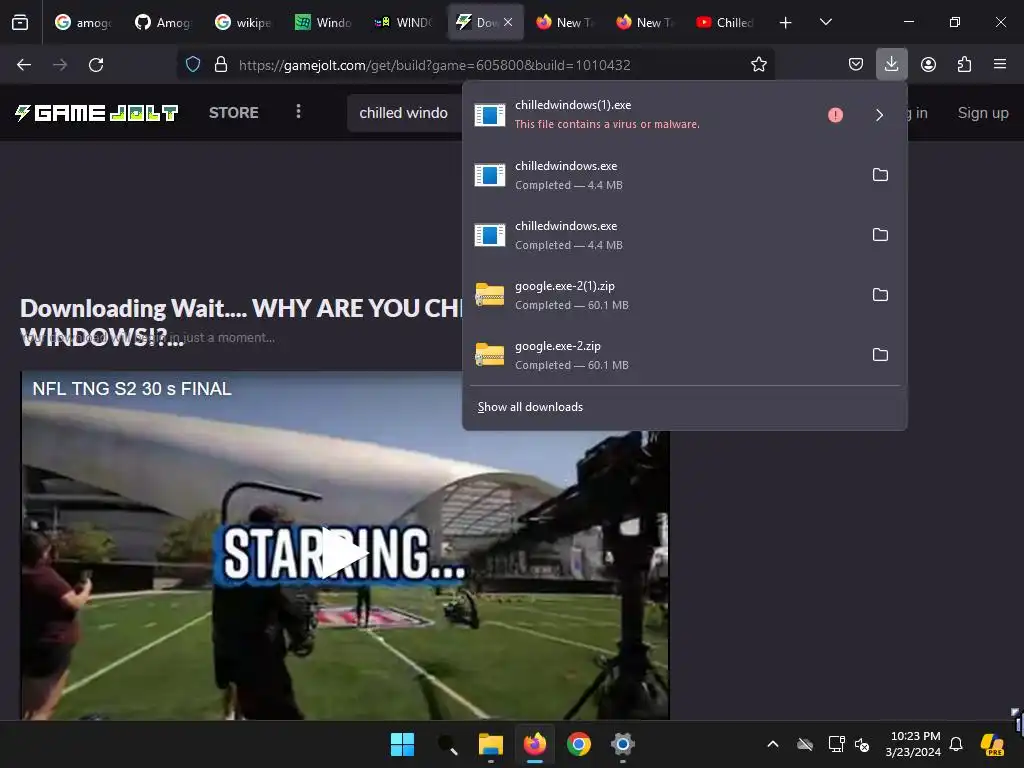Open the Extensions puzzle icon
Screen dimensions: 1024x768
pyautogui.click(x=964, y=64)
